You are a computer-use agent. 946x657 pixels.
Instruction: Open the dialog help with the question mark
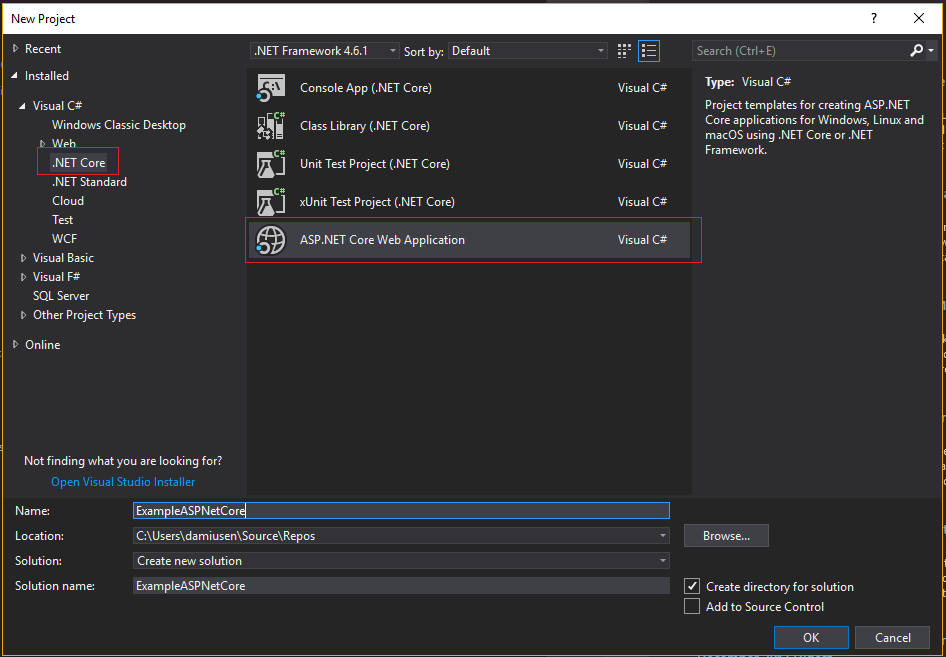pos(873,18)
